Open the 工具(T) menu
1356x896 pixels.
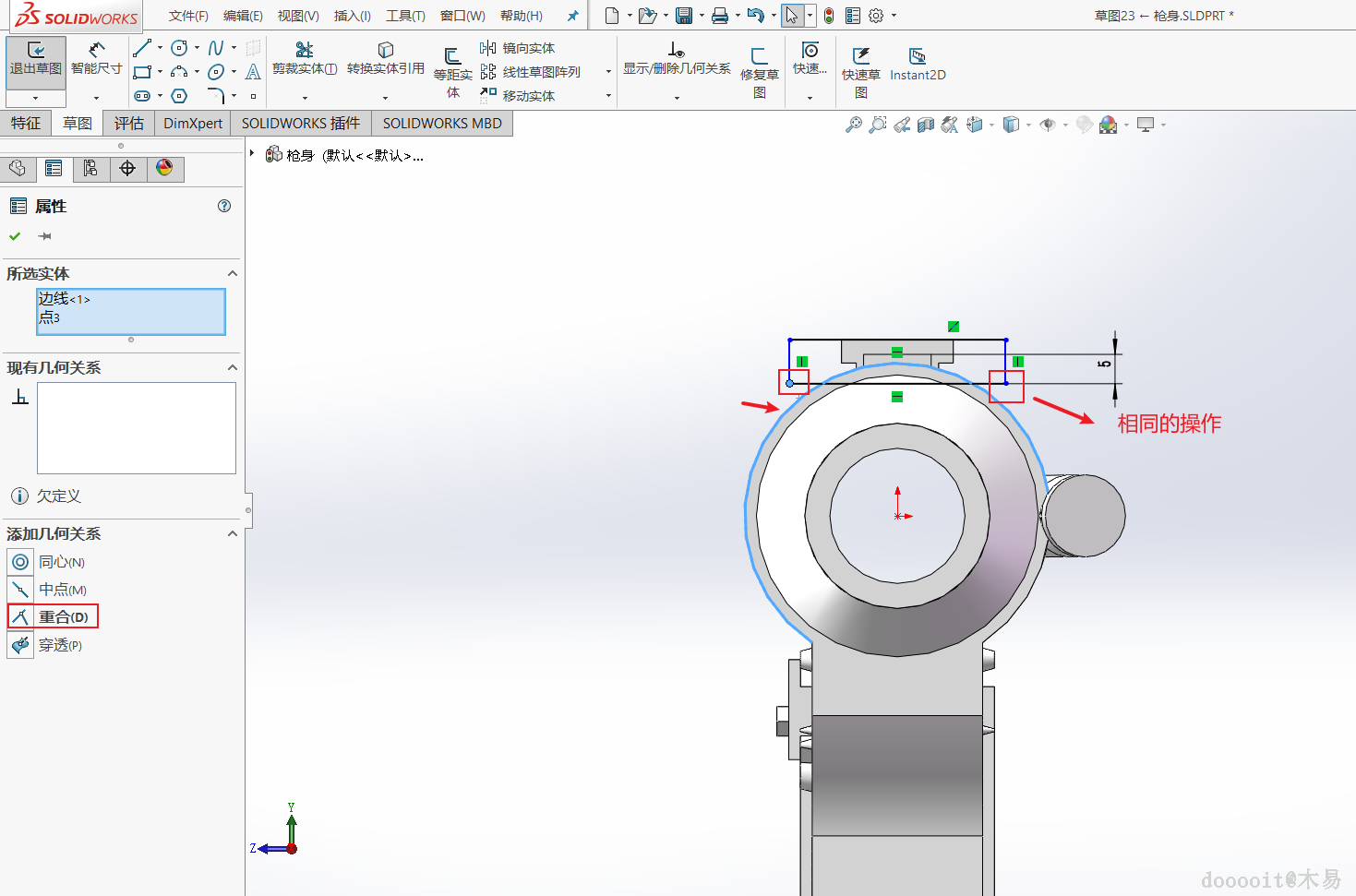[405, 16]
